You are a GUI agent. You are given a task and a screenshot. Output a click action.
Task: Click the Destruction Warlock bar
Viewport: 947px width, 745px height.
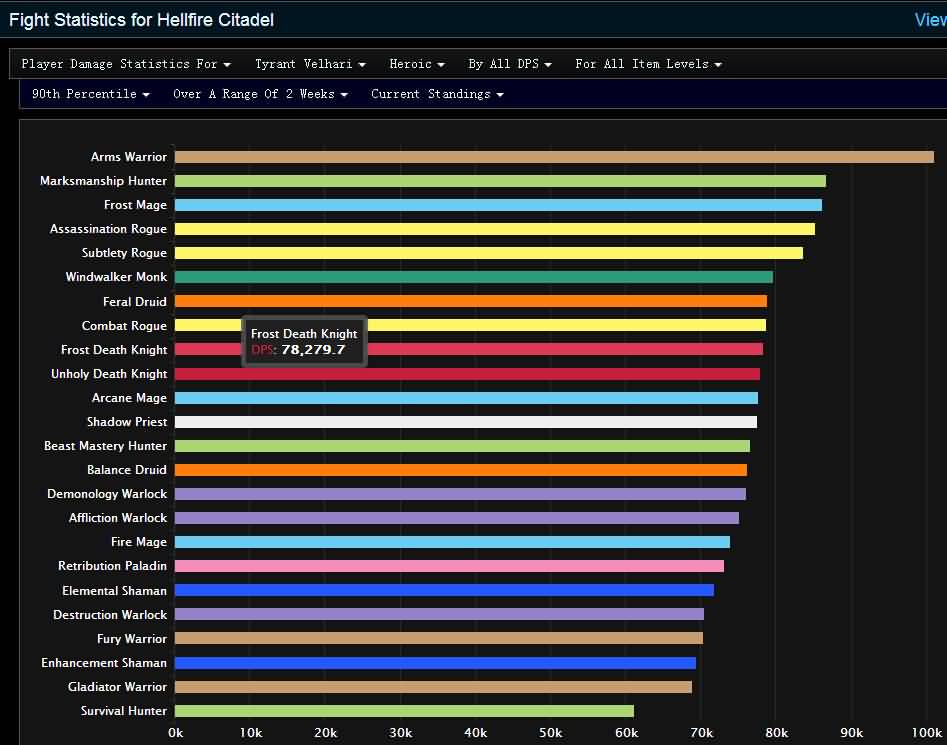[x=439, y=615]
